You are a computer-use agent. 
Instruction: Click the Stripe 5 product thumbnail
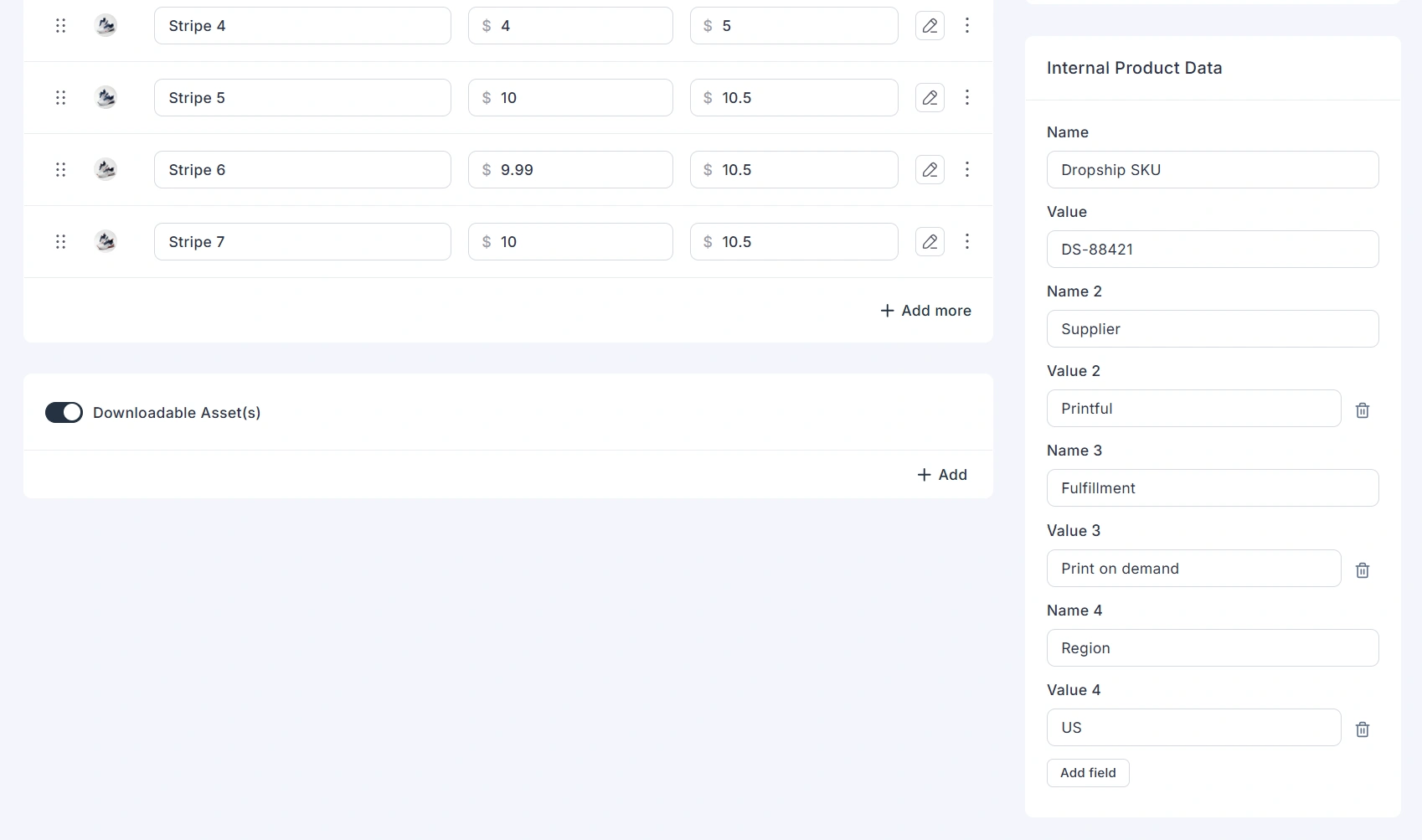[x=106, y=98]
